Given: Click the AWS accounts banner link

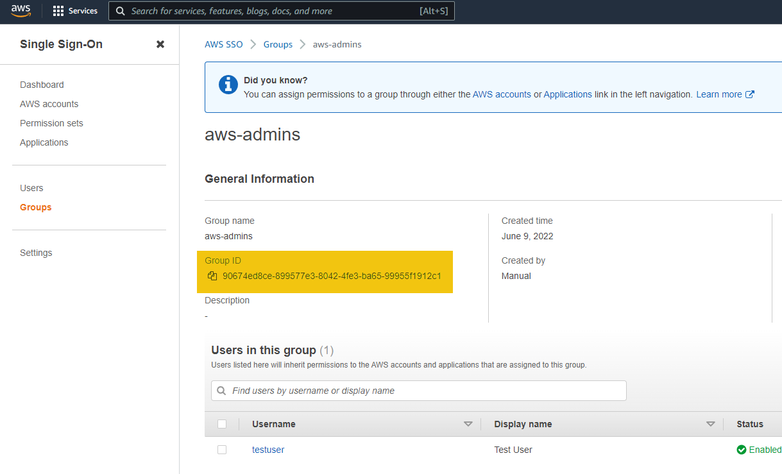Looking at the screenshot, I should 501,94.
